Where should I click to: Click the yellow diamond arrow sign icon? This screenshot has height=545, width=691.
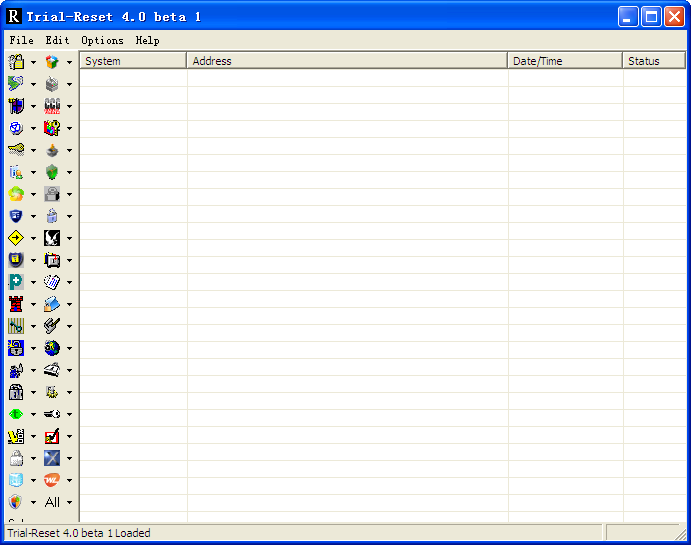coord(16,238)
